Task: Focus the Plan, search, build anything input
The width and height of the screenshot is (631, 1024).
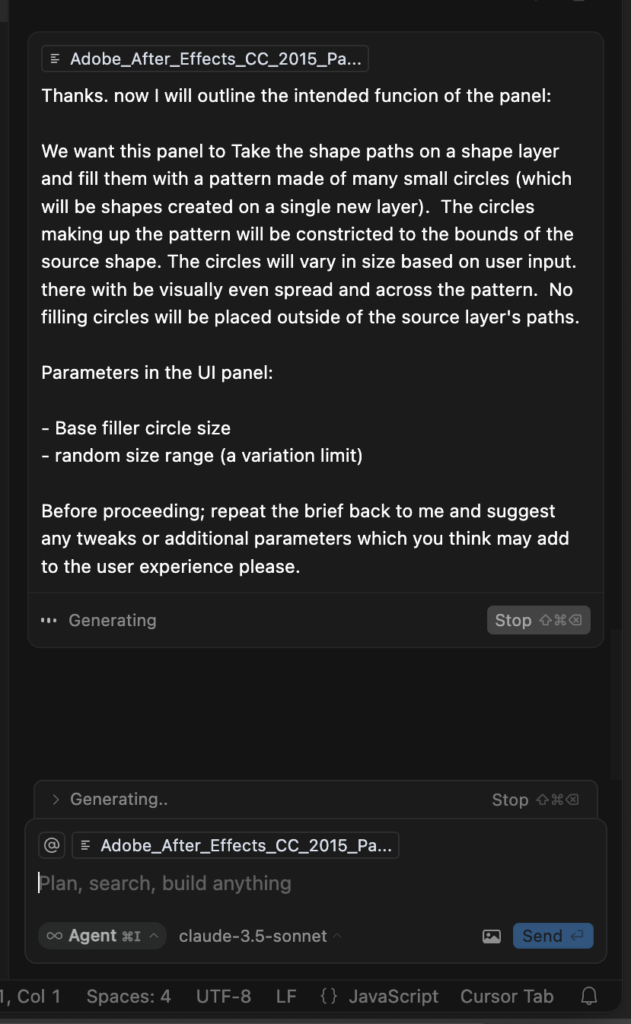Action: pyautogui.click(x=314, y=883)
